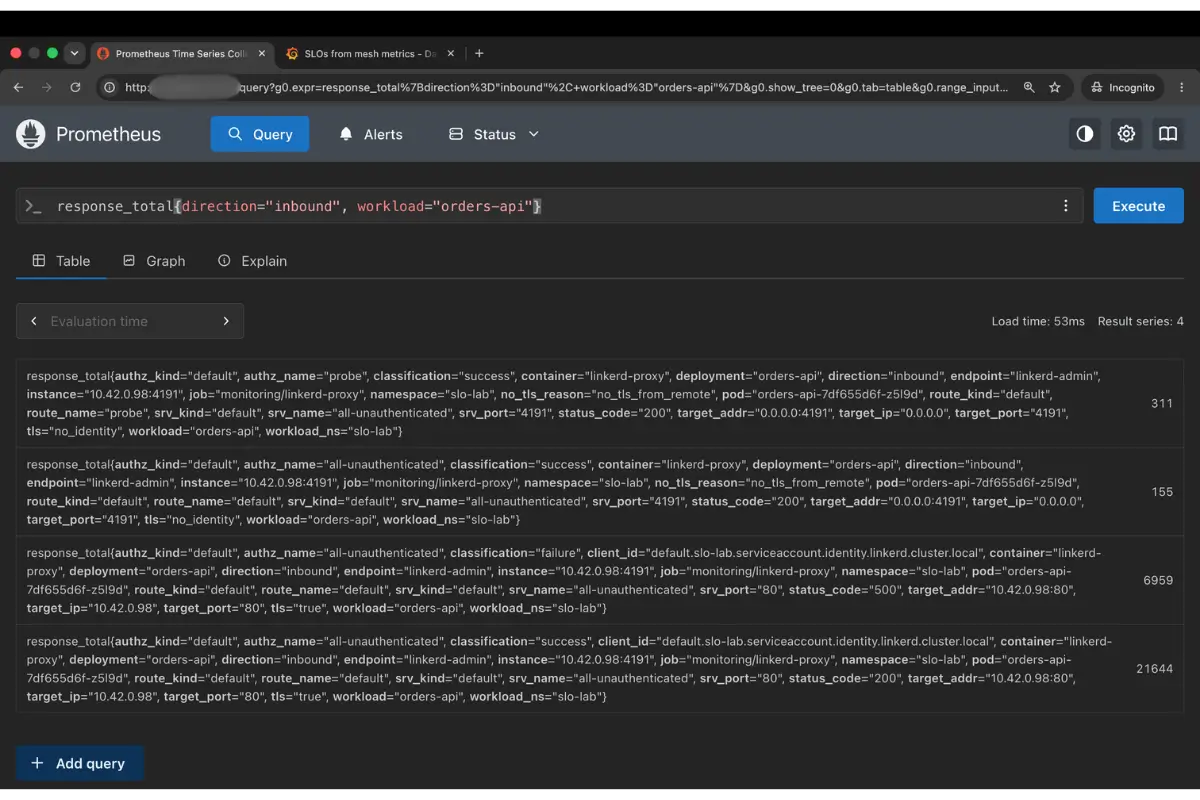Image resolution: width=1200 pixels, height=800 pixels.
Task: Add a new query panel
Action: tap(79, 763)
